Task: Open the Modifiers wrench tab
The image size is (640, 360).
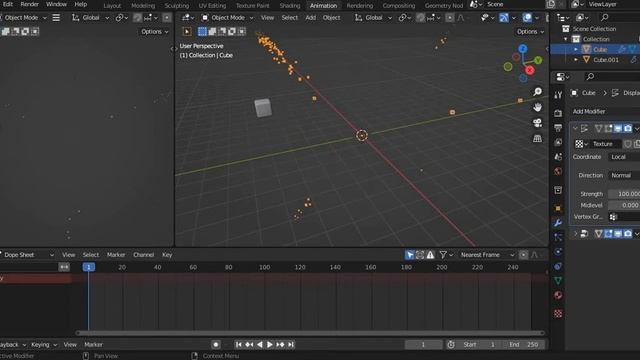Action: click(558, 223)
